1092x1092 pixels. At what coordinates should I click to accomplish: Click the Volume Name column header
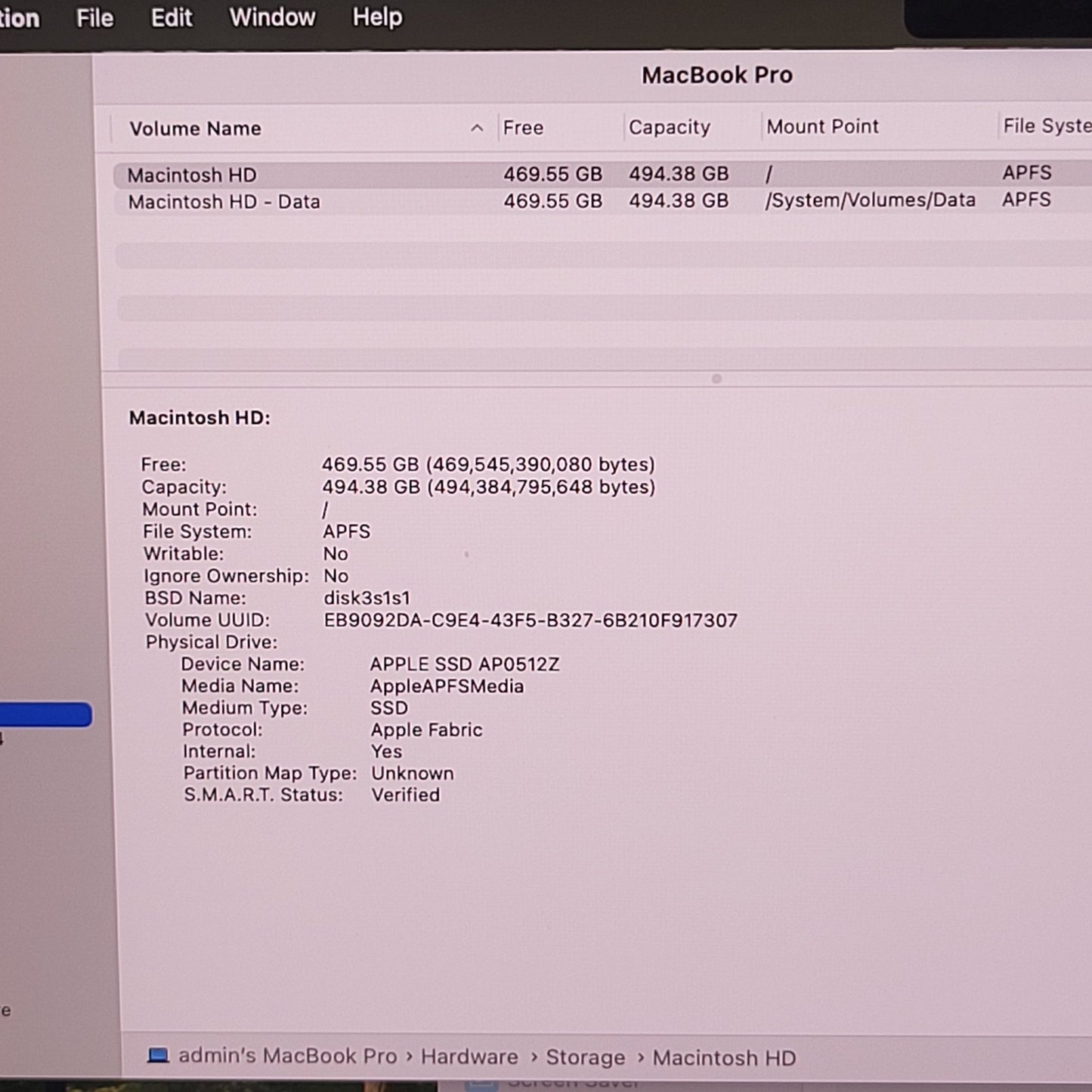click(195, 129)
